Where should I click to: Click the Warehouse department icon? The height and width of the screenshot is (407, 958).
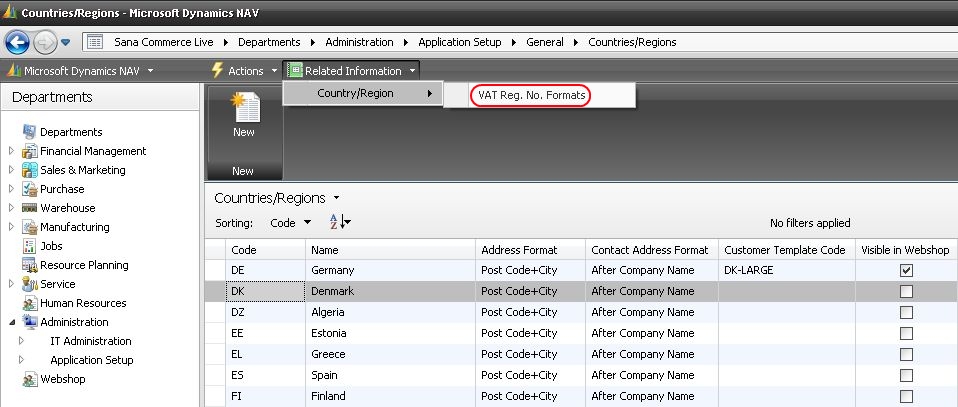click(x=29, y=208)
